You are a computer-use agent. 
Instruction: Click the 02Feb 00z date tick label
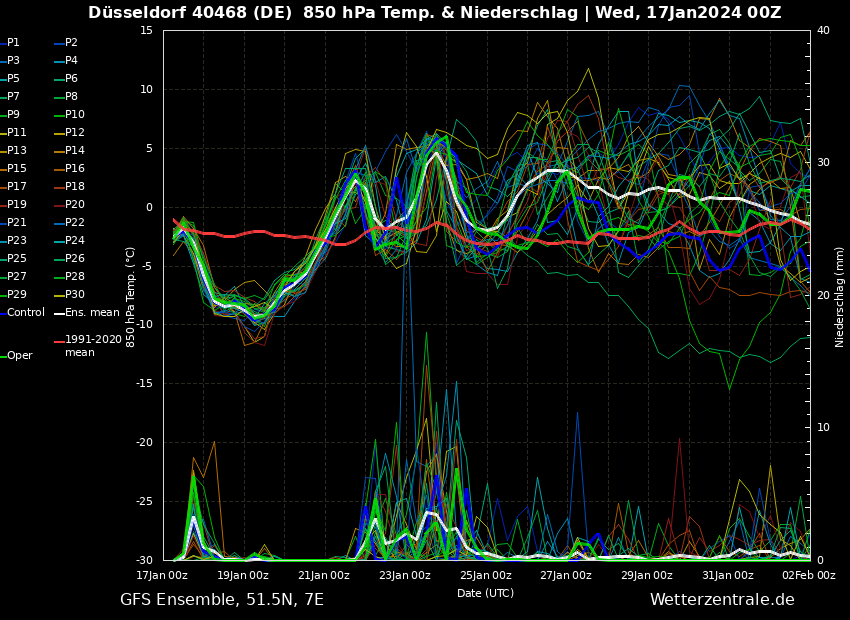808,575
